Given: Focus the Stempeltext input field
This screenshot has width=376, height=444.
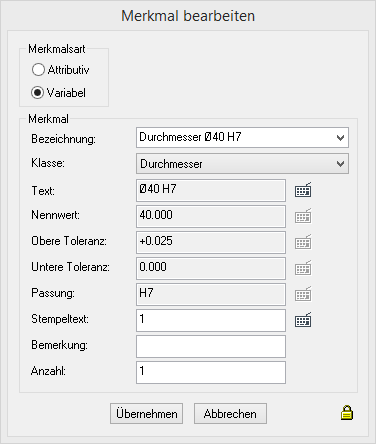Looking at the screenshot, I should coord(211,320).
